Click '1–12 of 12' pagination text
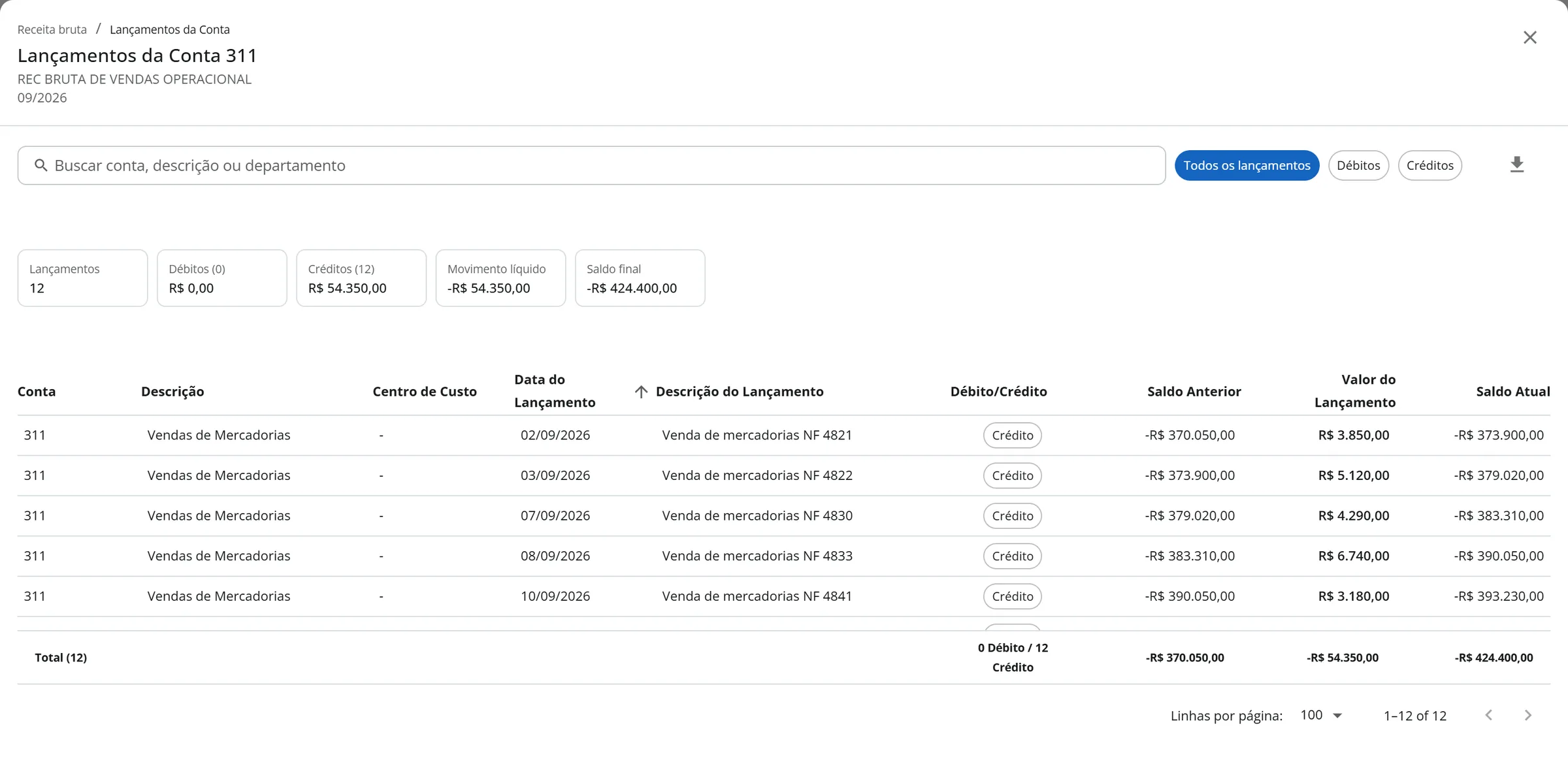The height and width of the screenshot is (764, 1568). pyautogui.click(x=1414, y=716)
